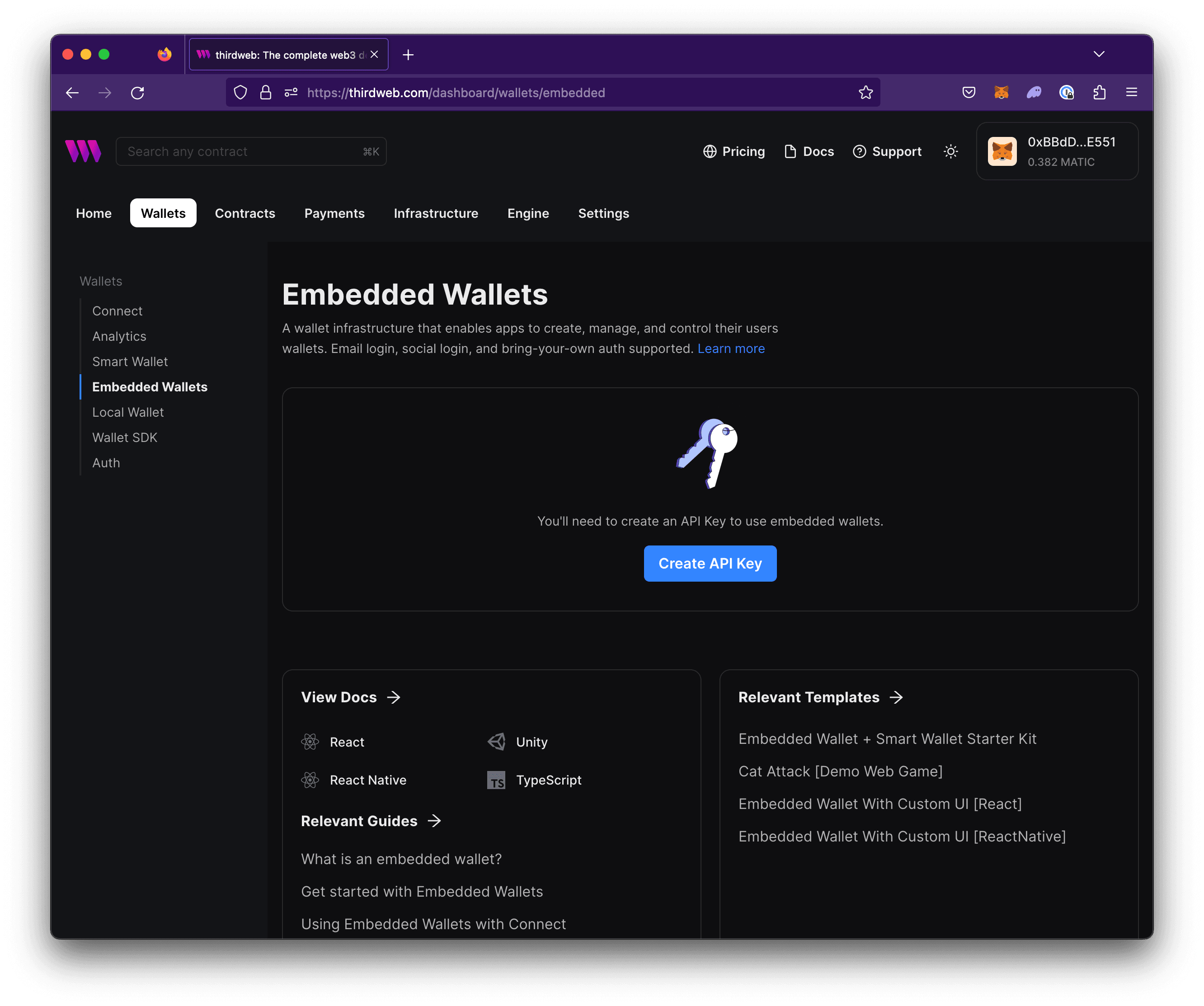
Task: Toggle the light/dark theme sun icon
Action: click(950, 151)
